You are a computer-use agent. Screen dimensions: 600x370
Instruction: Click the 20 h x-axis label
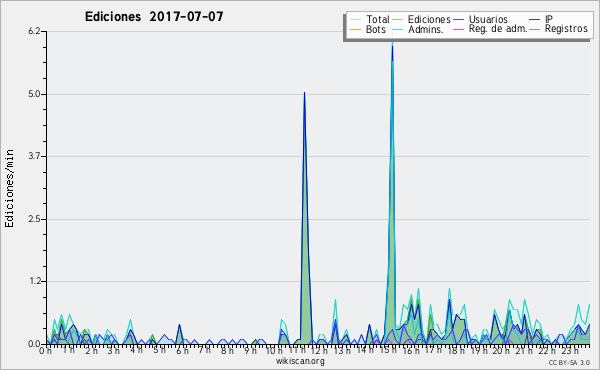pyautogui.click(x=501, y=351)
